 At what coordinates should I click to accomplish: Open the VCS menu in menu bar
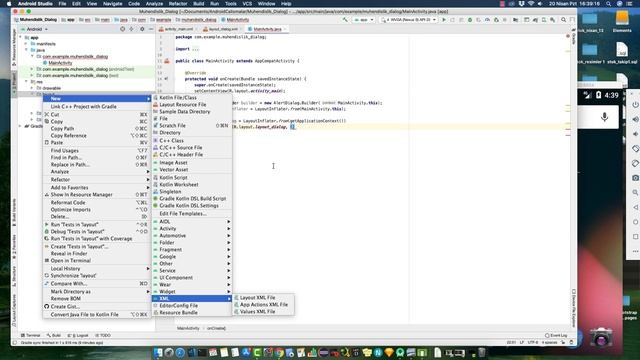(x=247, y=4)
